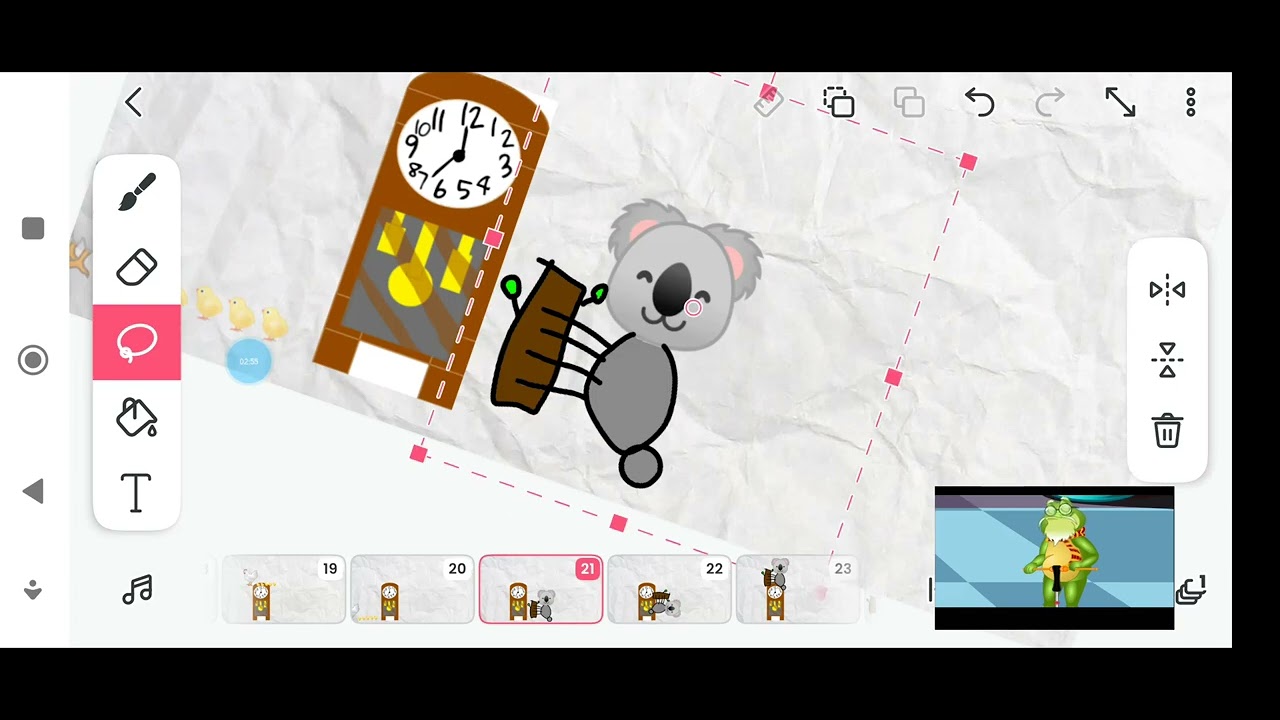Go back with the left chevron
Viewport: 1280px width, 720px height.
click(x=134, y=102)
